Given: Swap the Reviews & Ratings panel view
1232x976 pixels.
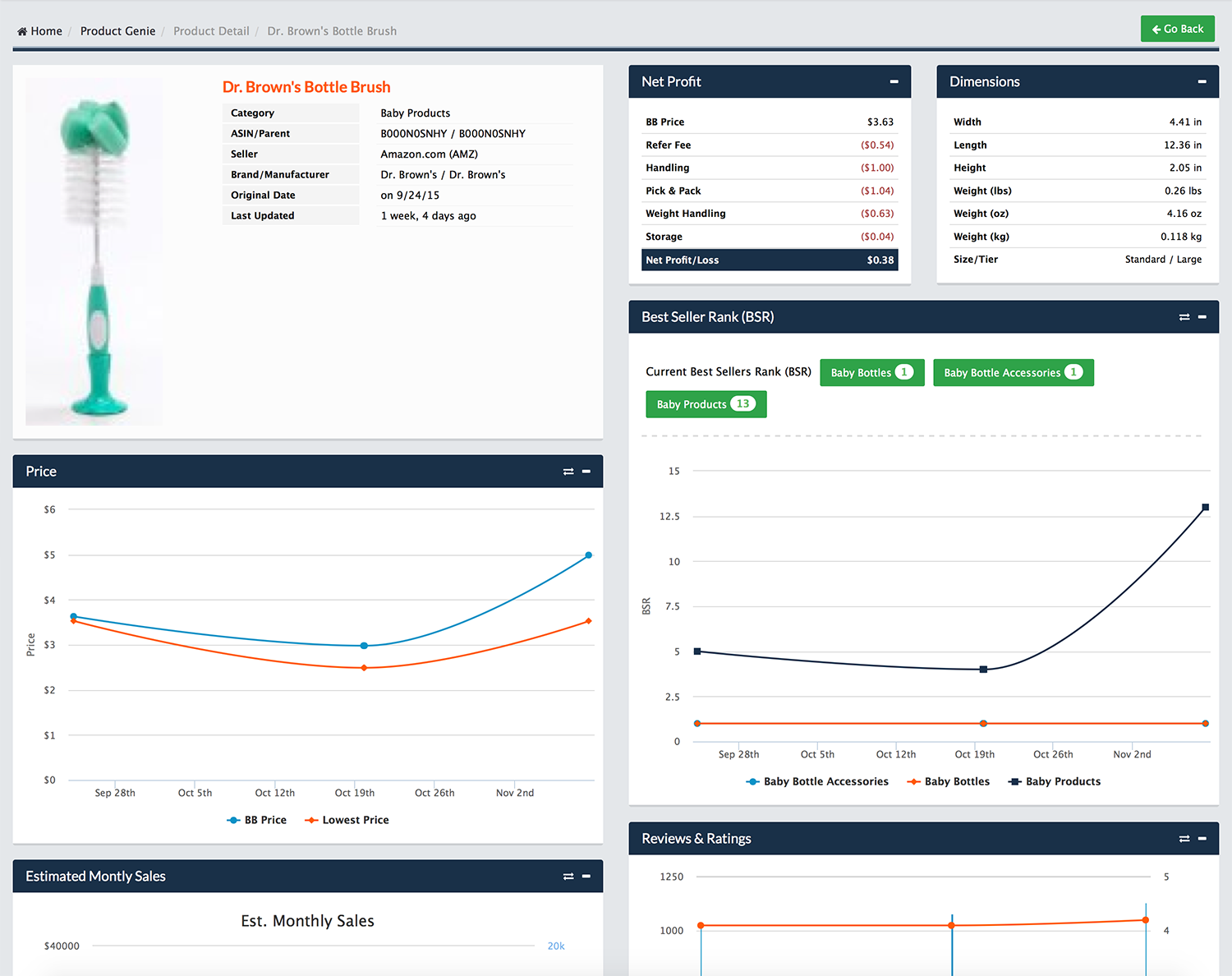Looking at the screenshot, I should (x=1184, y=839).
